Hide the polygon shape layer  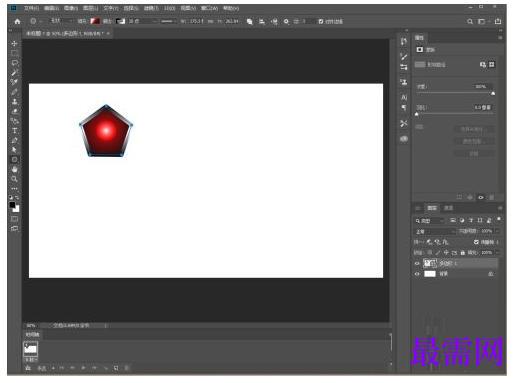[417, 263]
